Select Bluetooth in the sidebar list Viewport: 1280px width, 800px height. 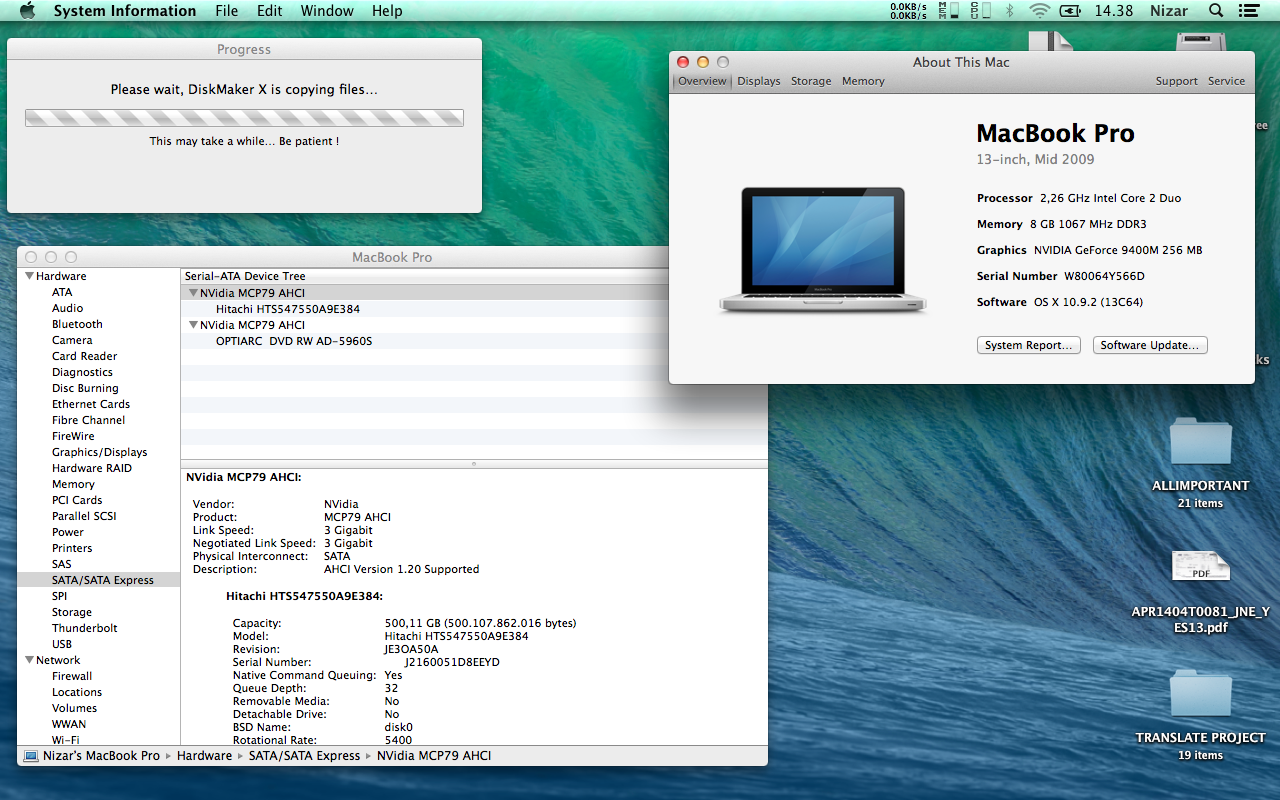tap(77, 324)
